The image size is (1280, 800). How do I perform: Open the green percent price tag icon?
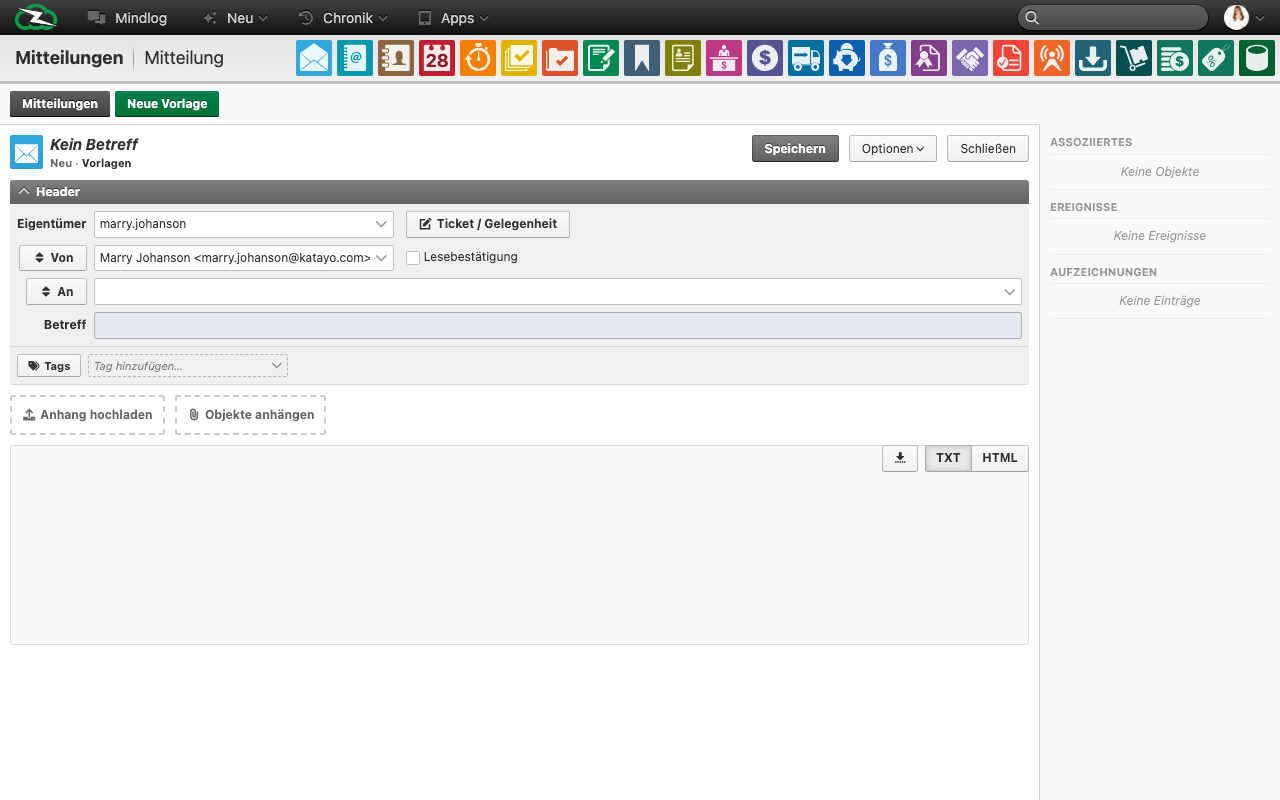pos(1216,58)
